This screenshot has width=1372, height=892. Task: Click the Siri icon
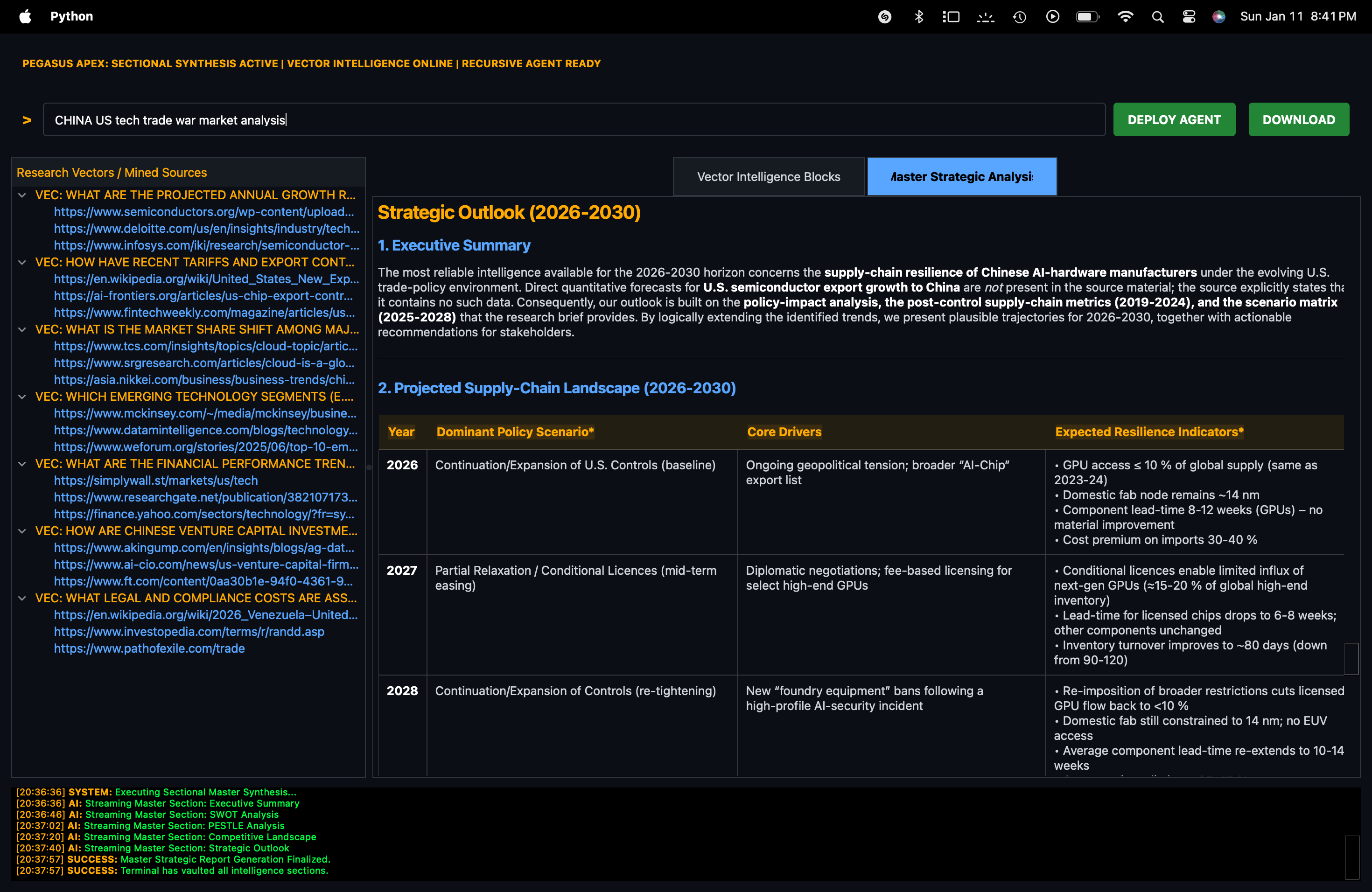click(x=1218, y=17)
